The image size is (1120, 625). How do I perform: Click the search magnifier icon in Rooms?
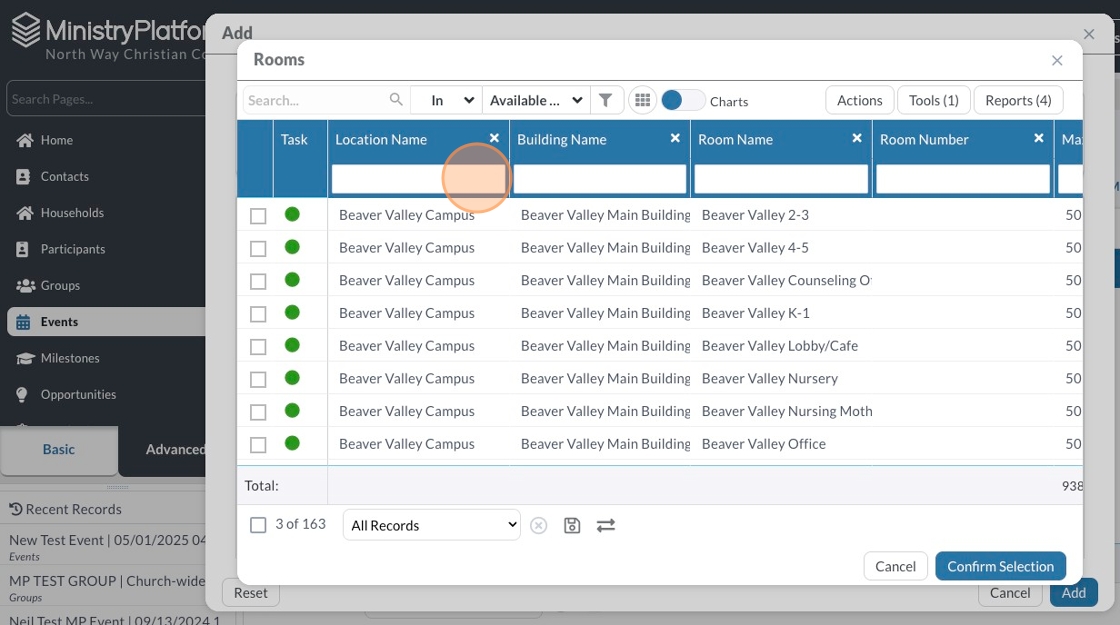[x=396, y=99]
